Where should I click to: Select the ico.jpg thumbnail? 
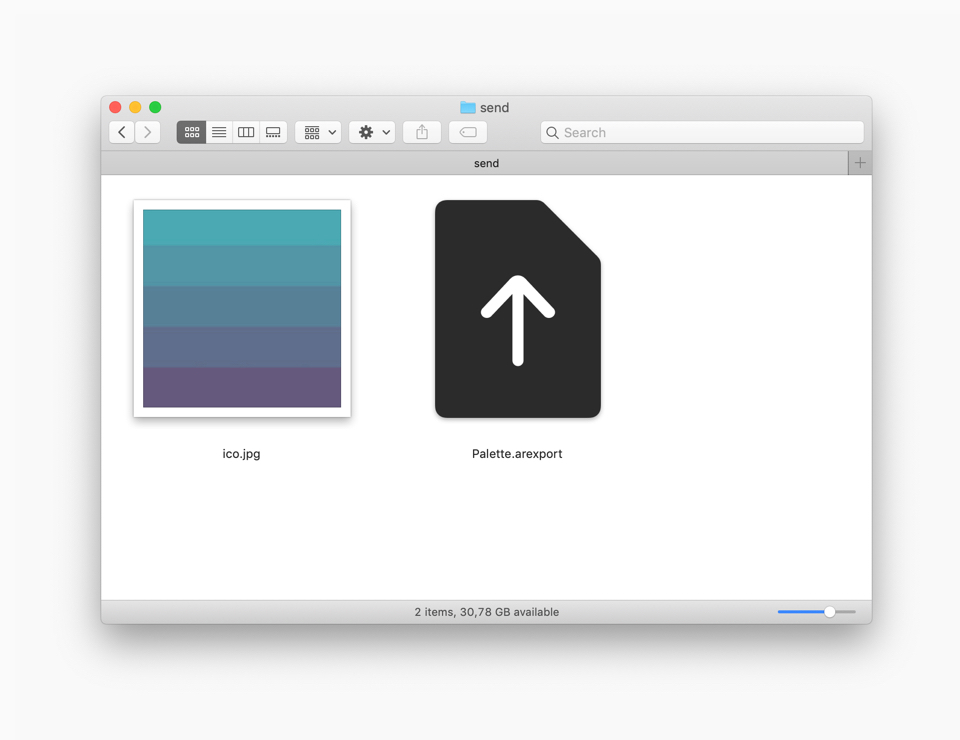click(242, 308)
